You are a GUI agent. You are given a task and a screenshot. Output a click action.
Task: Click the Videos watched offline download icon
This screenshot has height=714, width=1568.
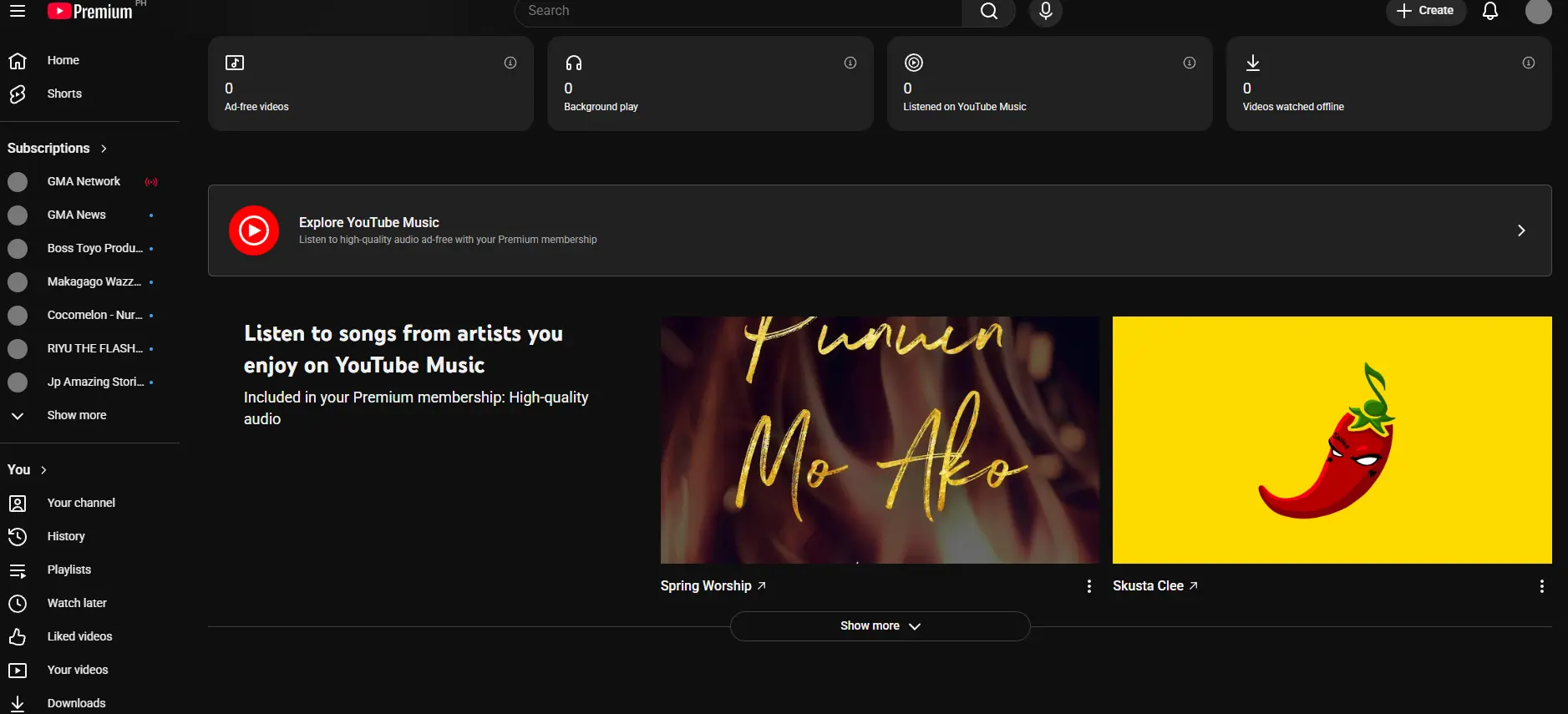pyautogui.click(x=1253, y=63)
